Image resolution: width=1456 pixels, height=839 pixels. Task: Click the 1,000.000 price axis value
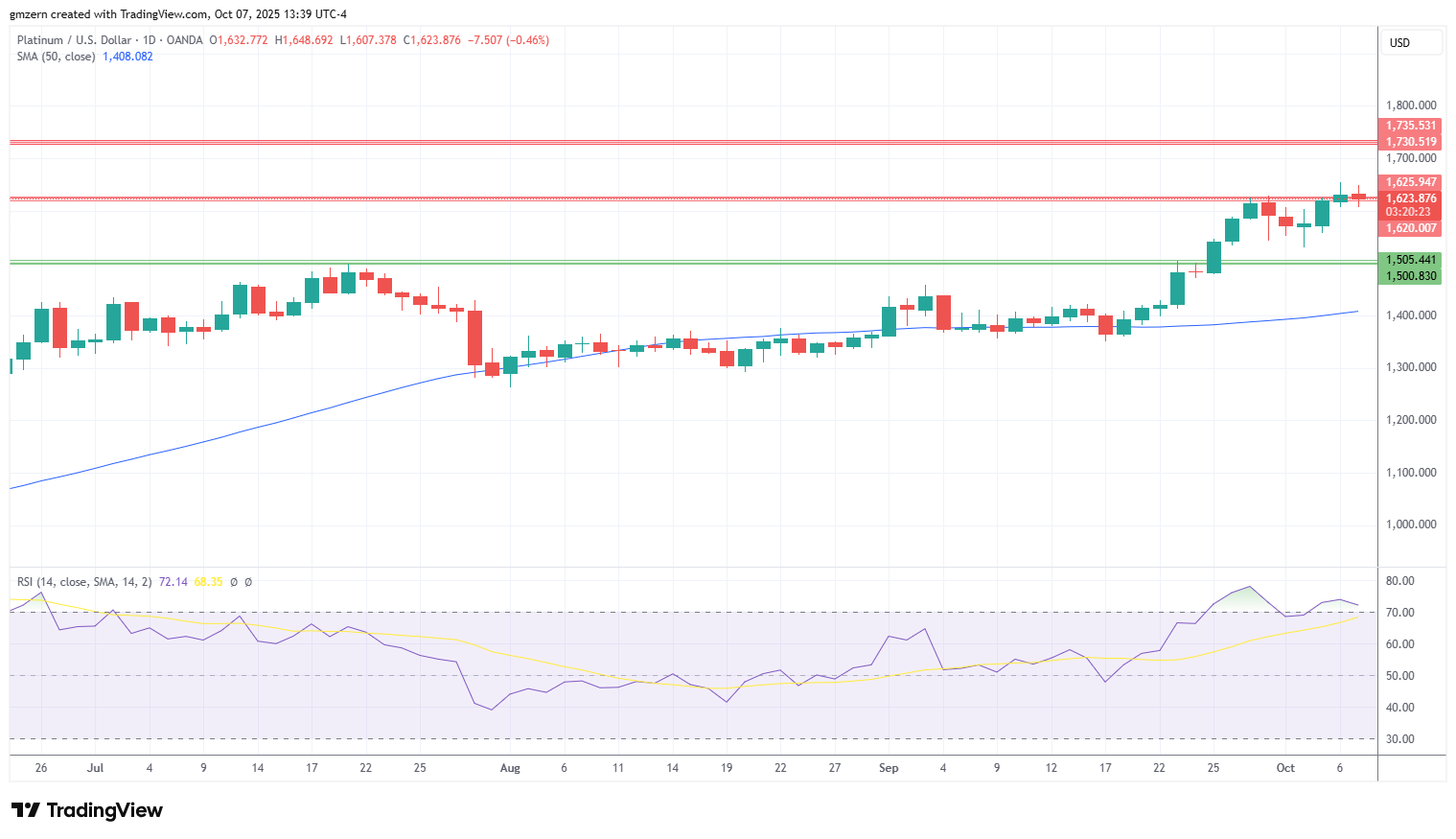(1411, 524)
